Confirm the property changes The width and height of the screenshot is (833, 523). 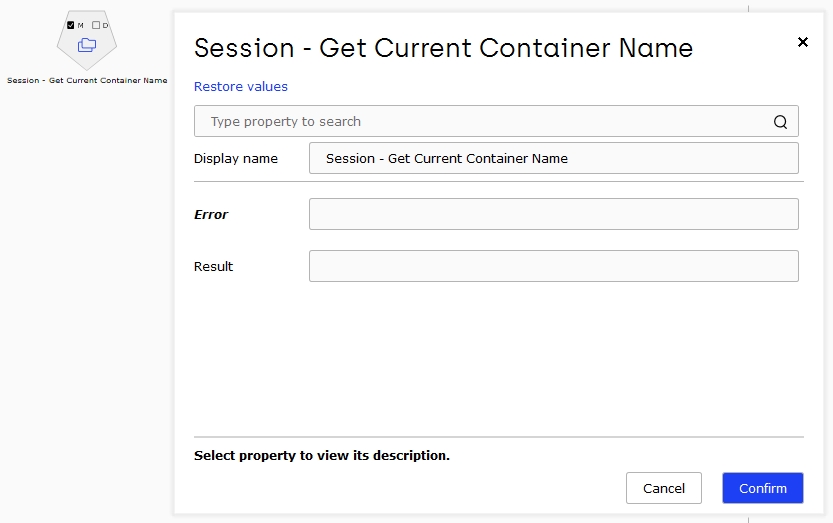tap(762, 488)
